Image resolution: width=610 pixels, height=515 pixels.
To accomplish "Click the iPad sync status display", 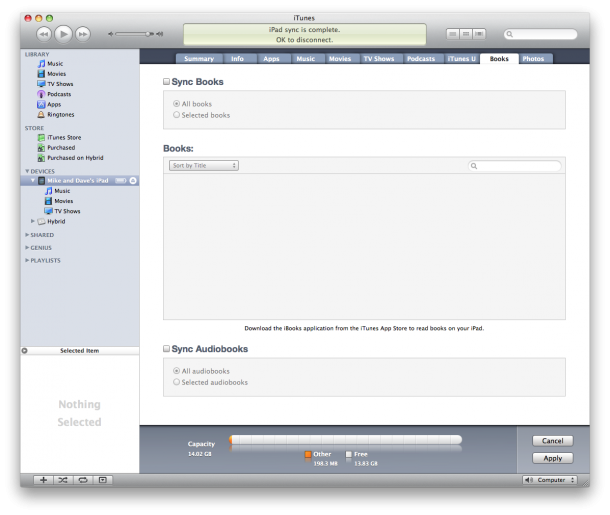I will click(x=305, y=35).
